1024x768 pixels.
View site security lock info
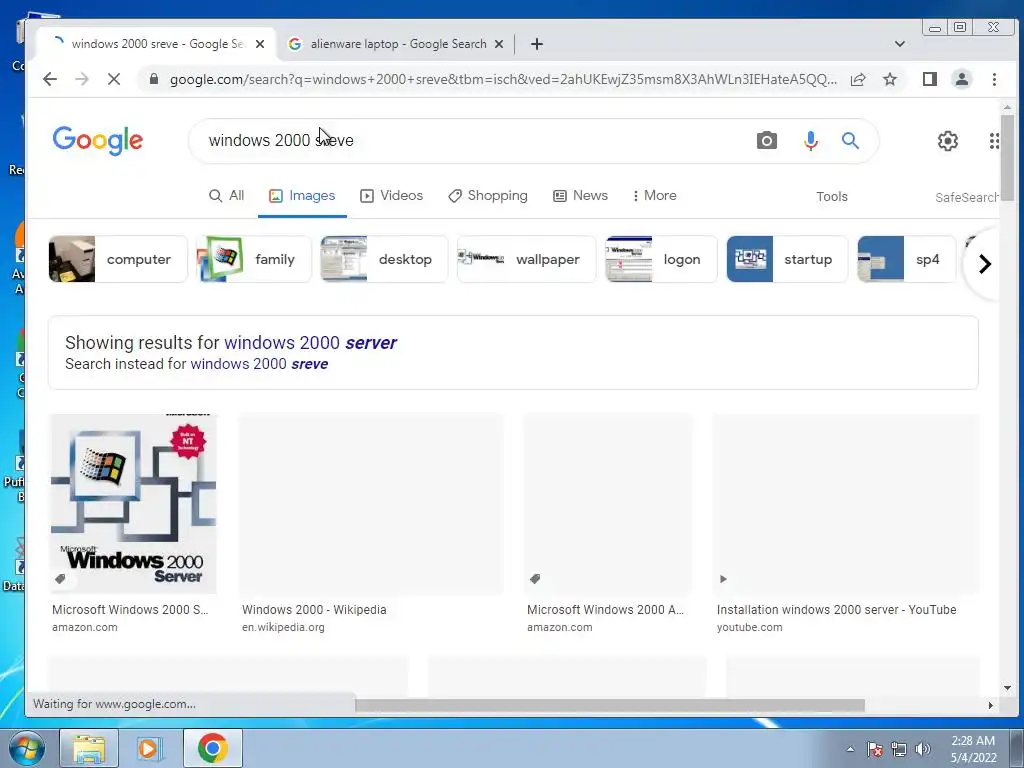coord(153,79)
